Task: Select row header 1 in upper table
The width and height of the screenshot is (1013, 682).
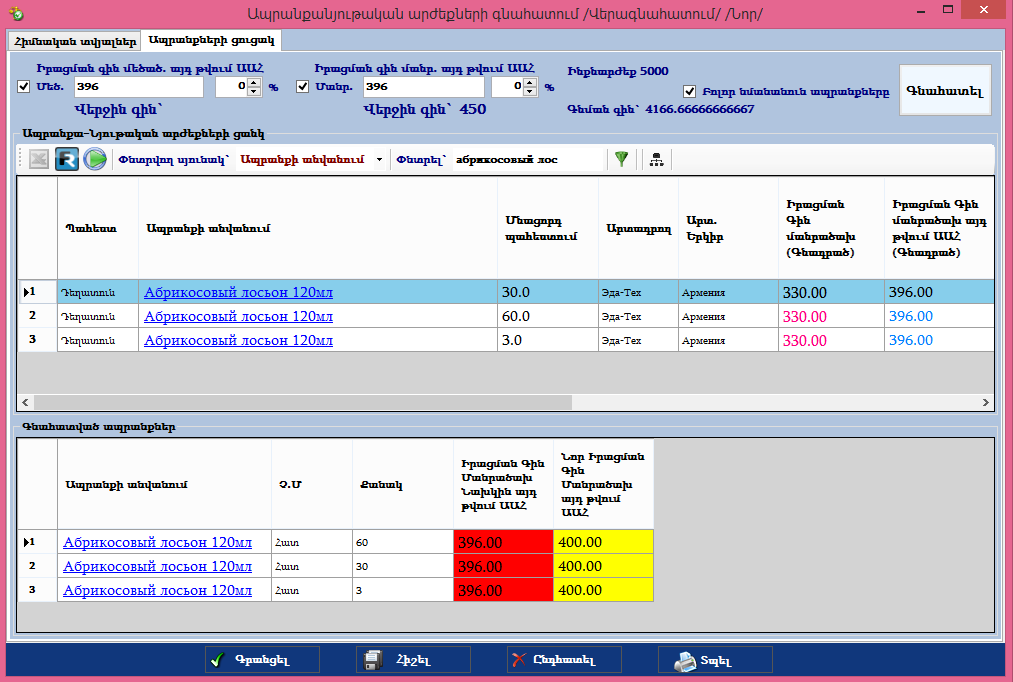Action: tap(37, 293)
